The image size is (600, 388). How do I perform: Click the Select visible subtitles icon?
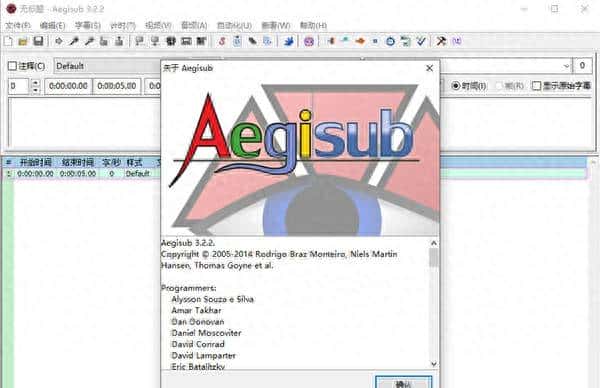coord(171,41)
